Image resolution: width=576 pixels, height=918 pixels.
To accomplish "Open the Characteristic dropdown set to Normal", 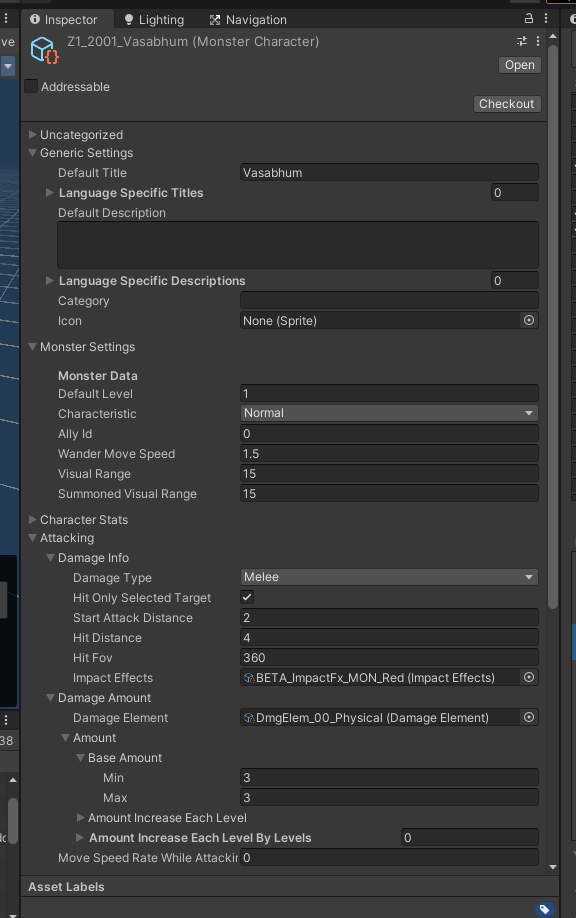I will [x=390, y=413].
